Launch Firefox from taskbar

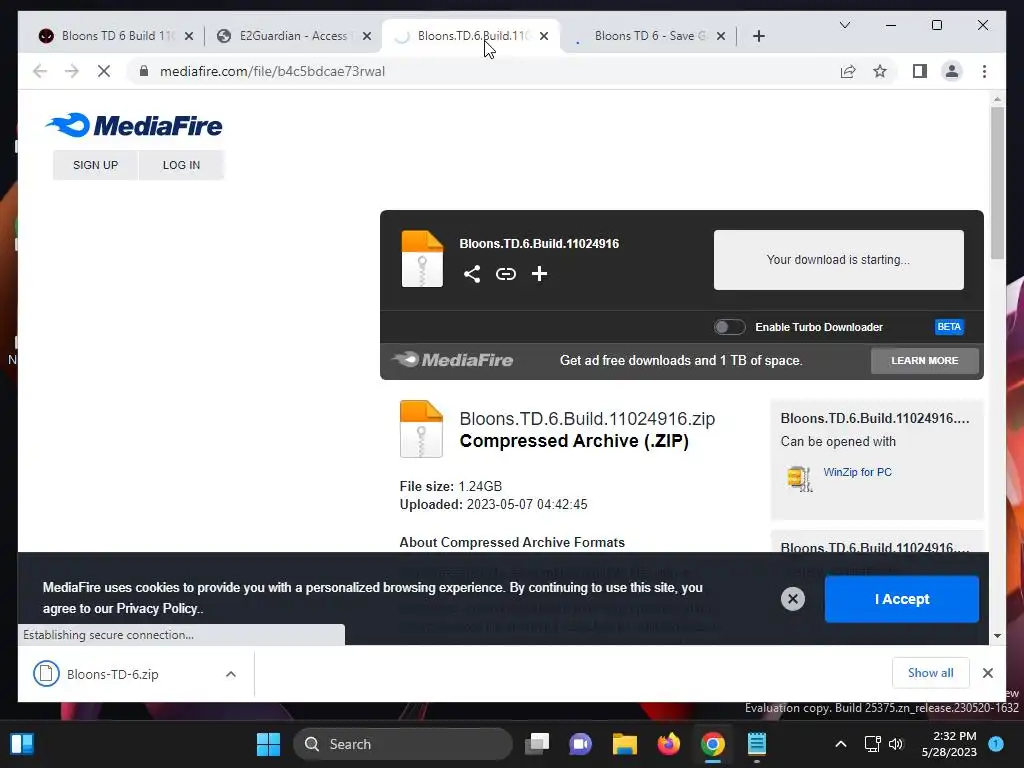pyautogui.click(x=668, y=744)
